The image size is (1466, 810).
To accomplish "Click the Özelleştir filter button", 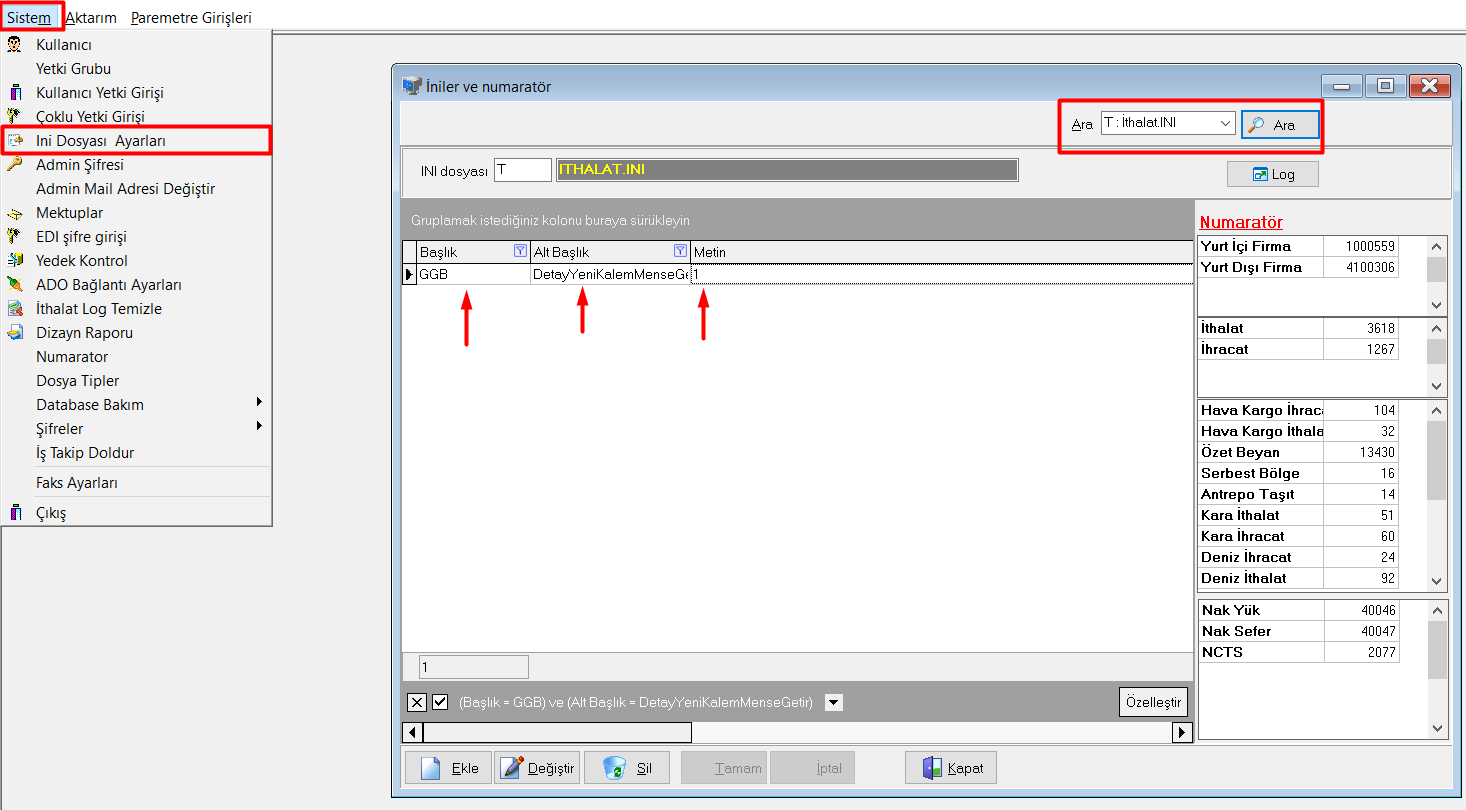I will (x=1153, y=702).
